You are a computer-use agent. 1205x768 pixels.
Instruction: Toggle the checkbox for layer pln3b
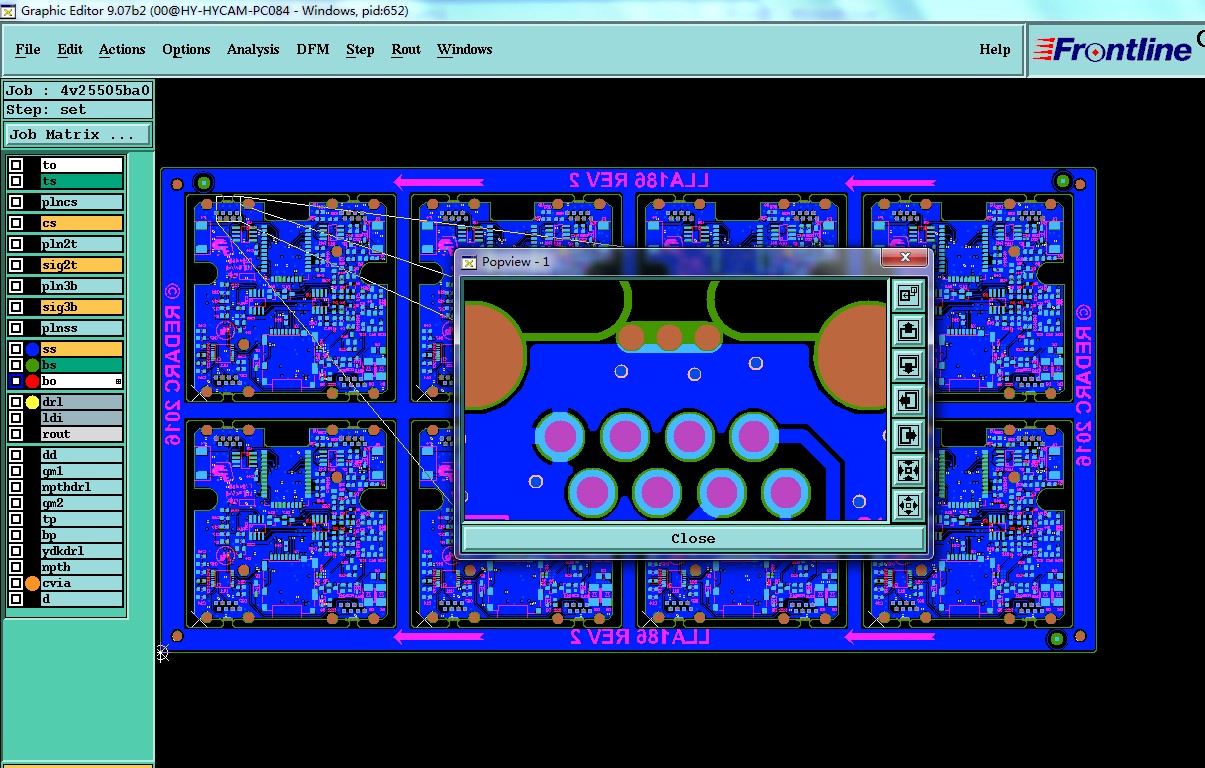16,286
